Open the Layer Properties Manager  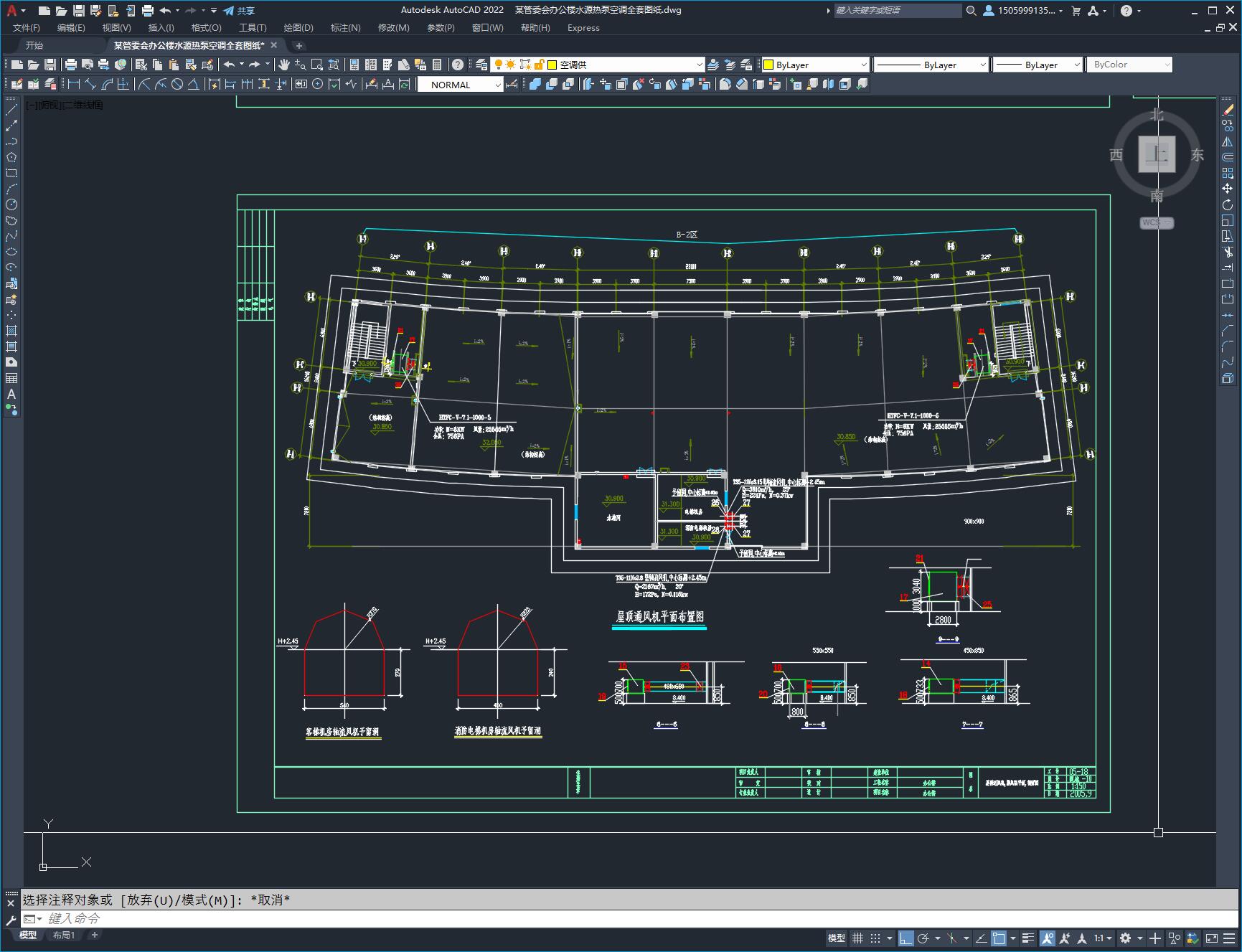click(481, 65)
